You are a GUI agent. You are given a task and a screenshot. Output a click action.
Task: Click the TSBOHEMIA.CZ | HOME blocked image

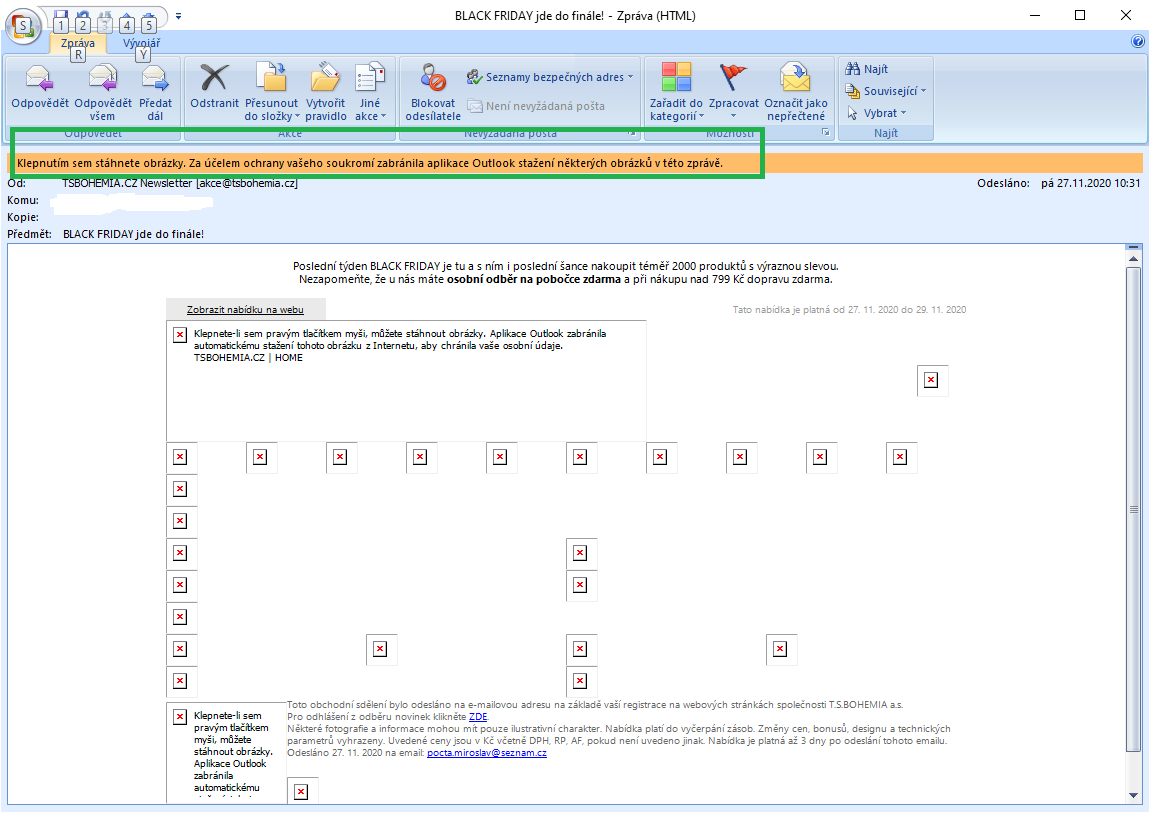point(406,380)
